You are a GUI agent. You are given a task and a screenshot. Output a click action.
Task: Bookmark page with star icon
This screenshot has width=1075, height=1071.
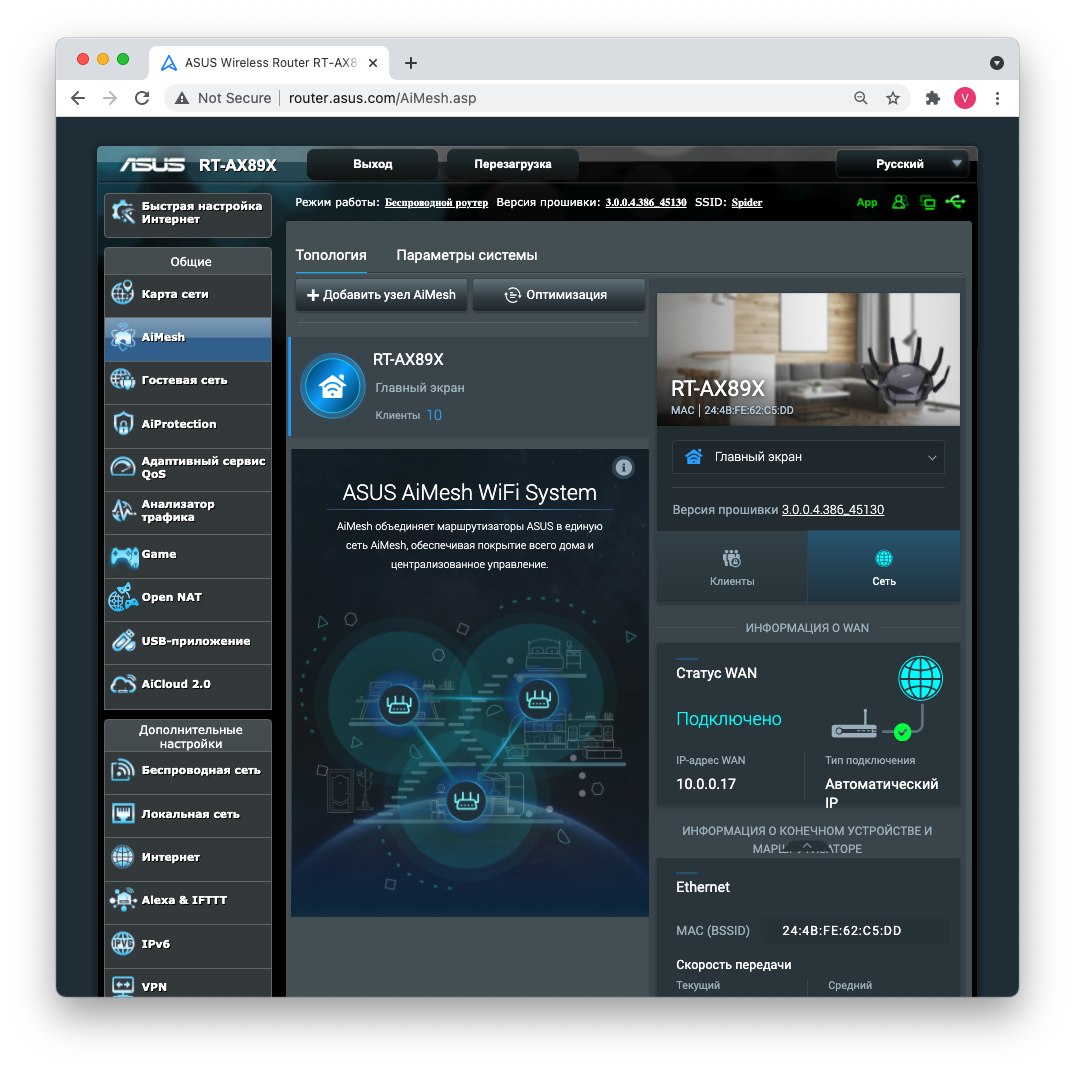893,98
